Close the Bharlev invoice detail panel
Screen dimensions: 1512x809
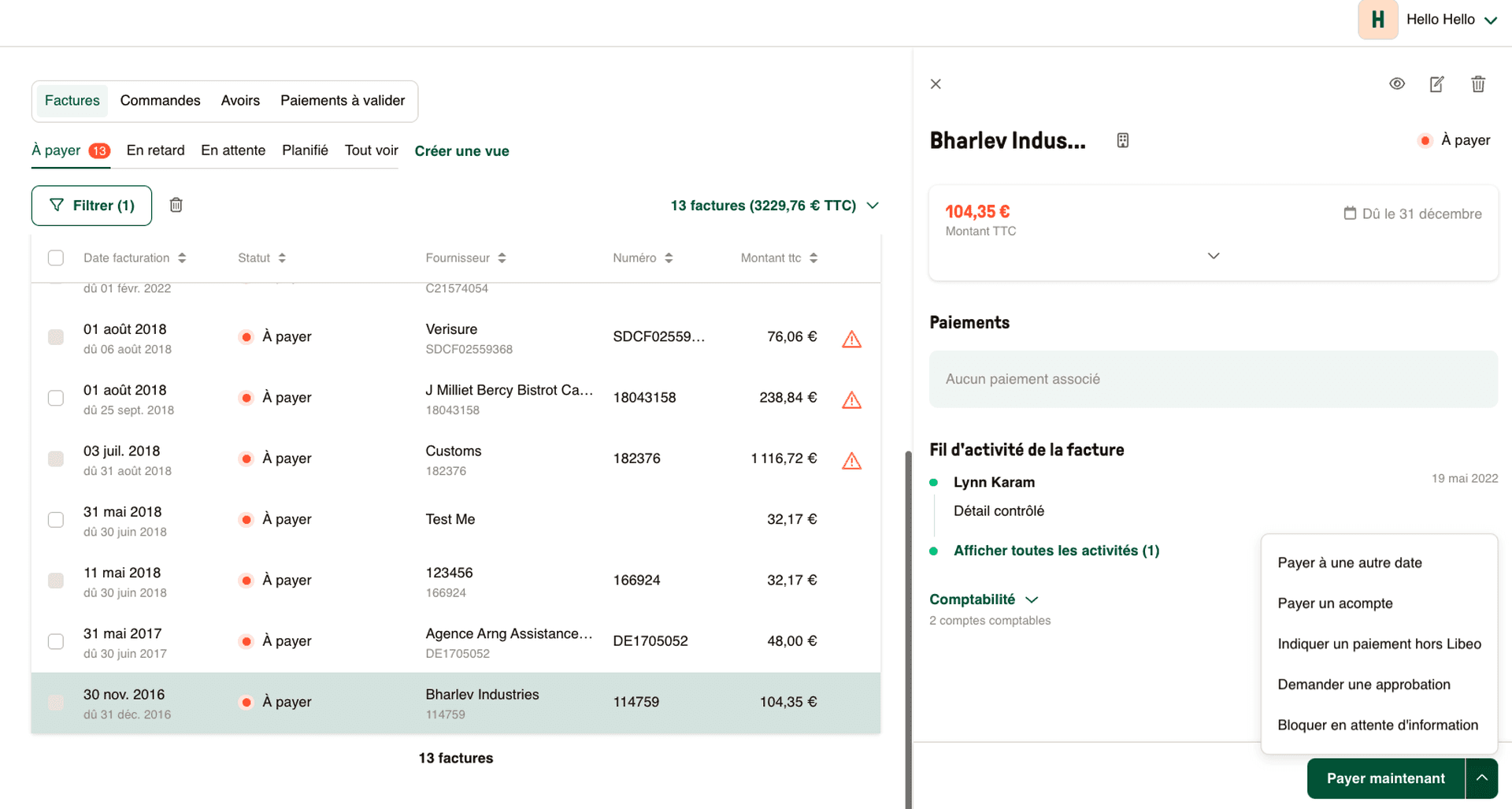pos(936,83)
